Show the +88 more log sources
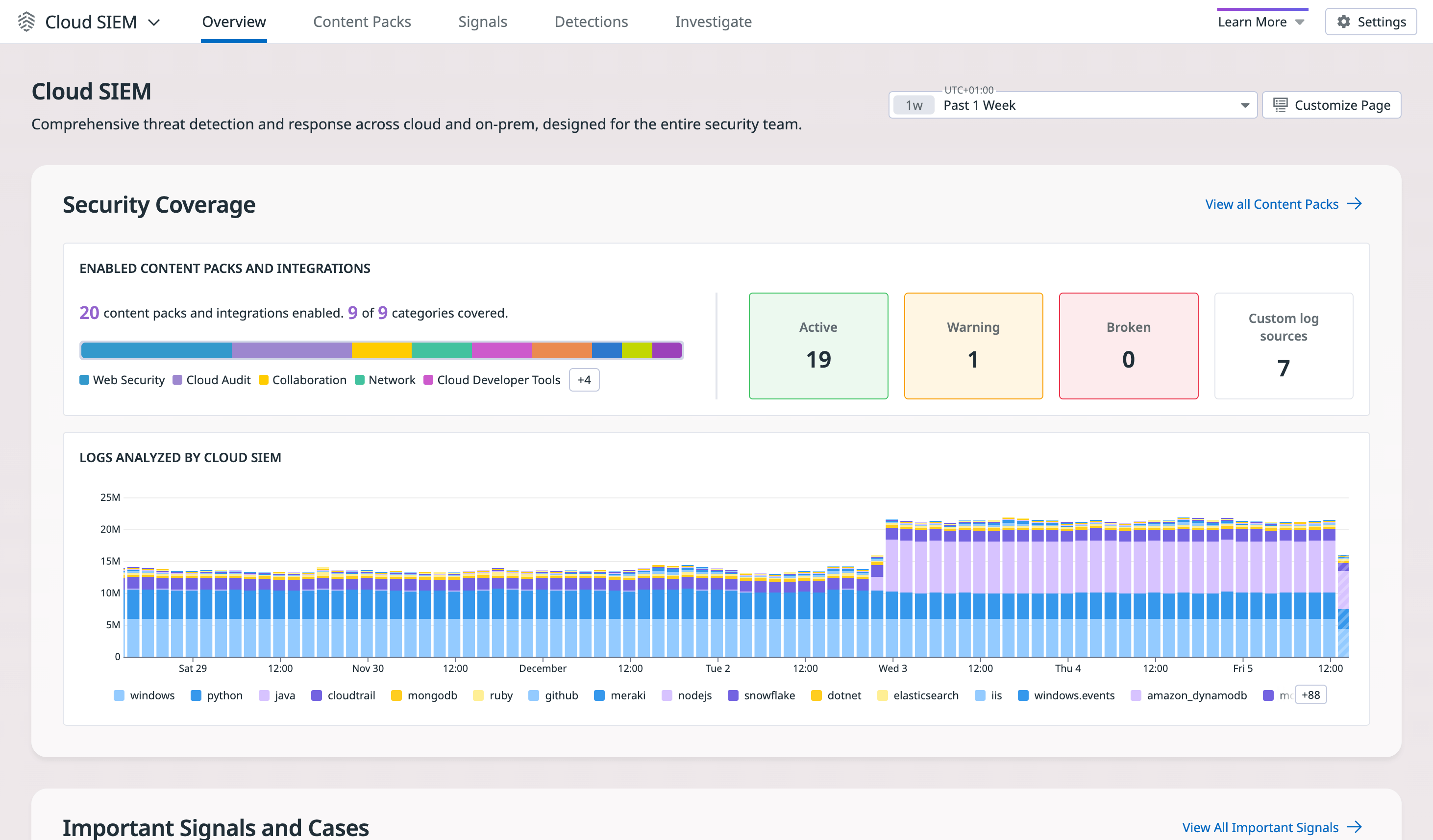 tap(1310, 695)
